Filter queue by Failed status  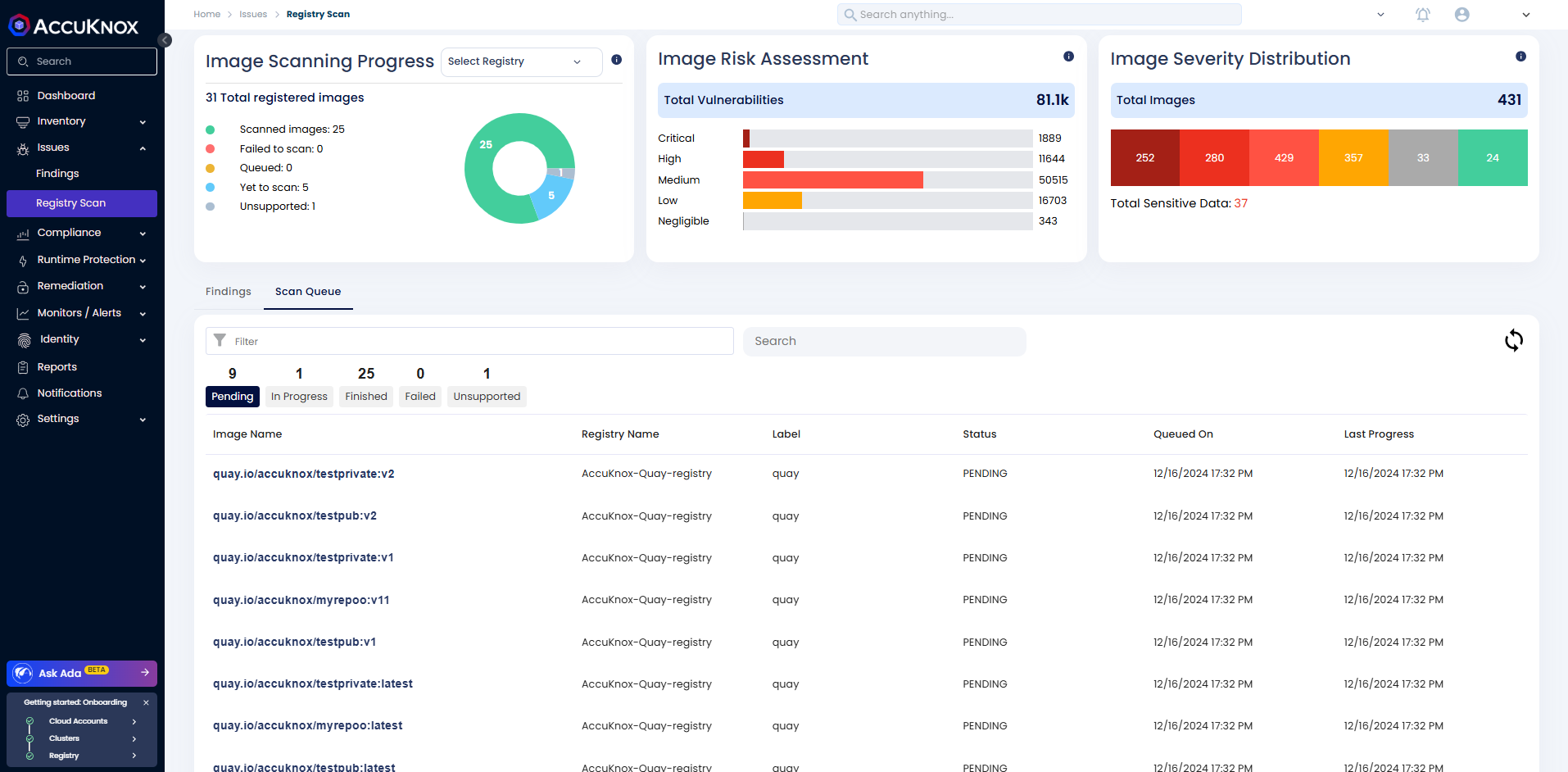click(x=420, y=397)
